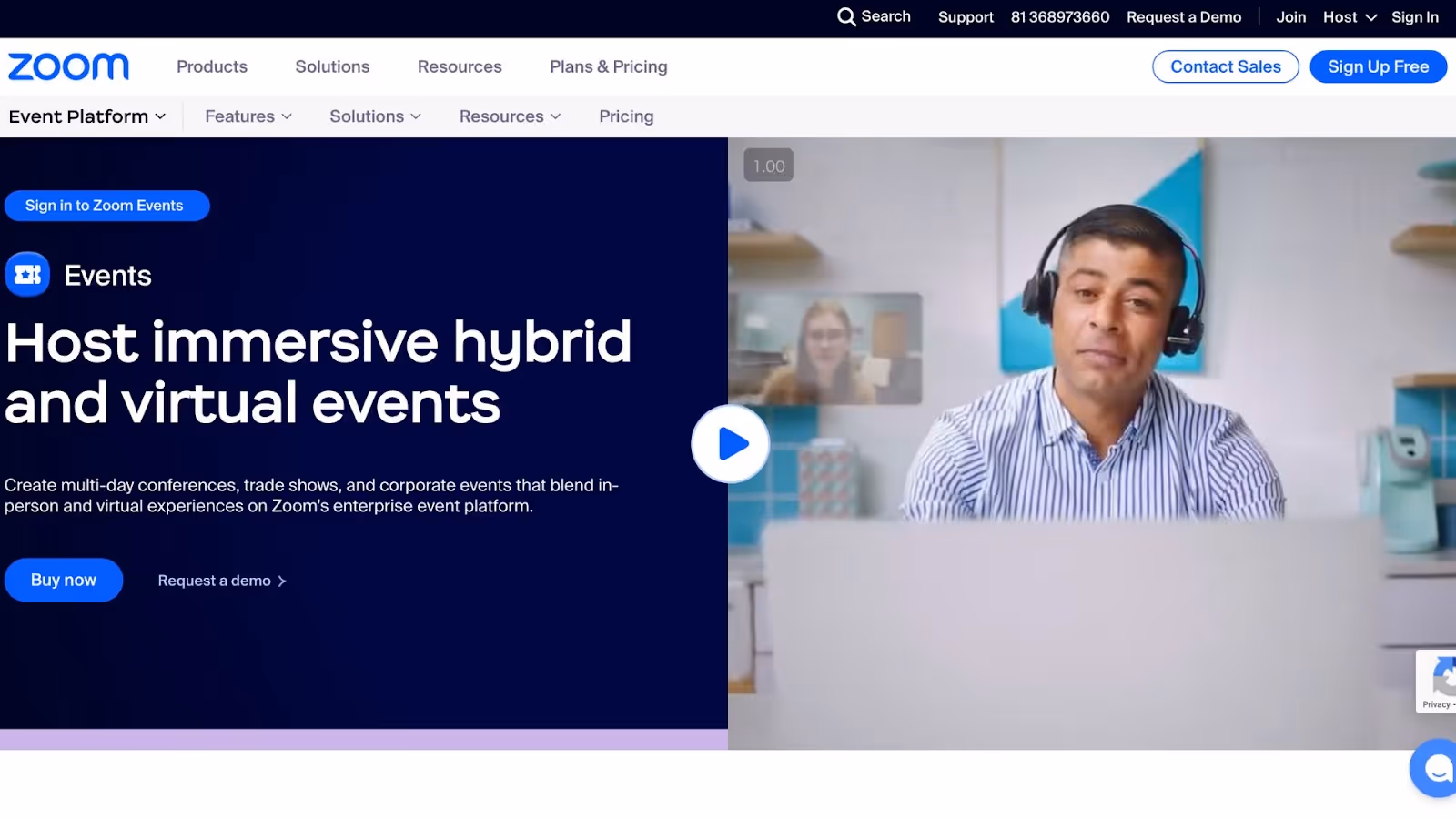Go to Plans & Pricing
1456x819 pixels.
tap(609, 66)
